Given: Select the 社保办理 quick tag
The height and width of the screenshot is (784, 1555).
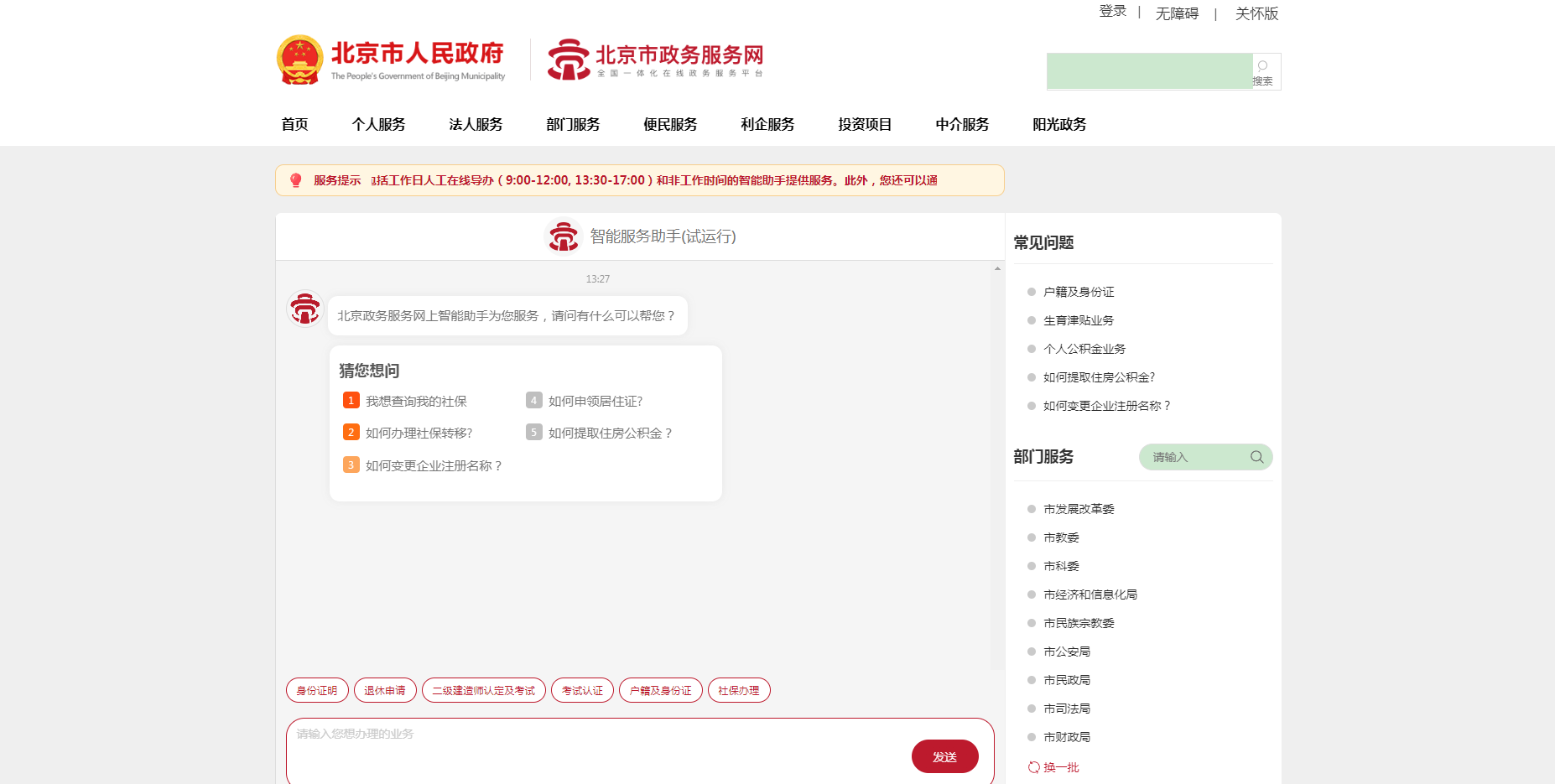Looking at the screenshot, I should coord(738,690).
